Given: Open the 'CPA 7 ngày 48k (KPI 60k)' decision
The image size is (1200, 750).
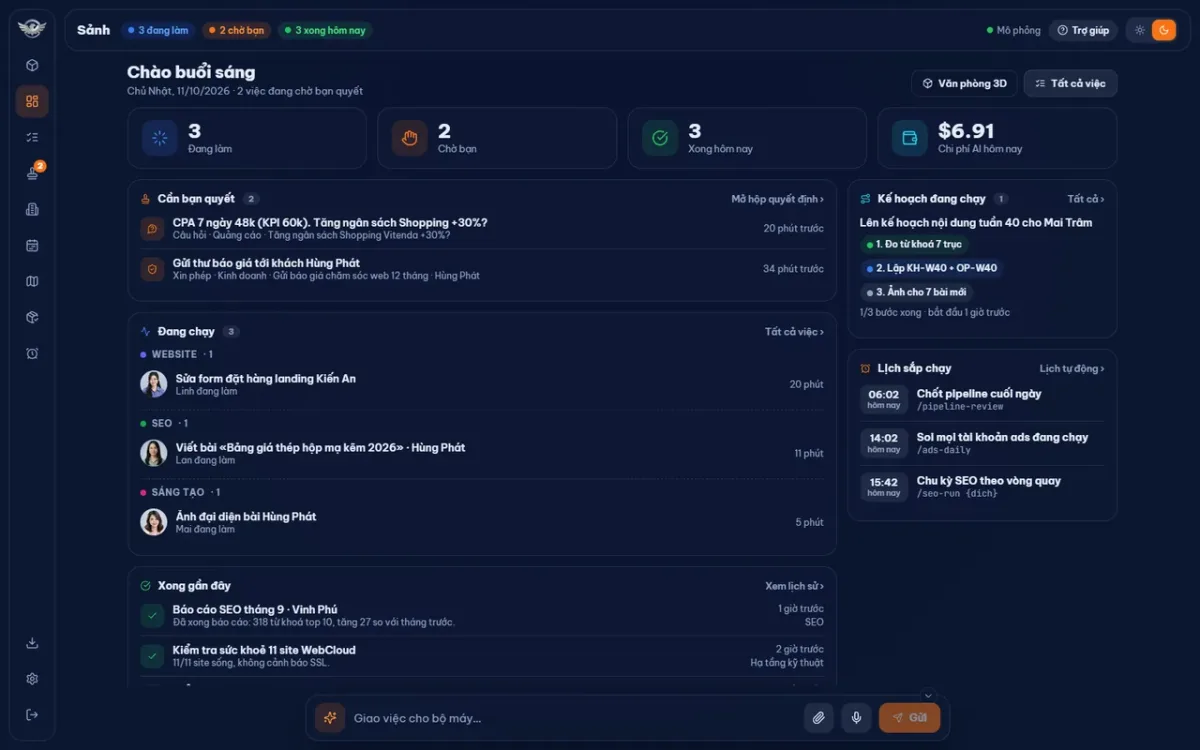Looking at the screenshot, I should point(482,228).
